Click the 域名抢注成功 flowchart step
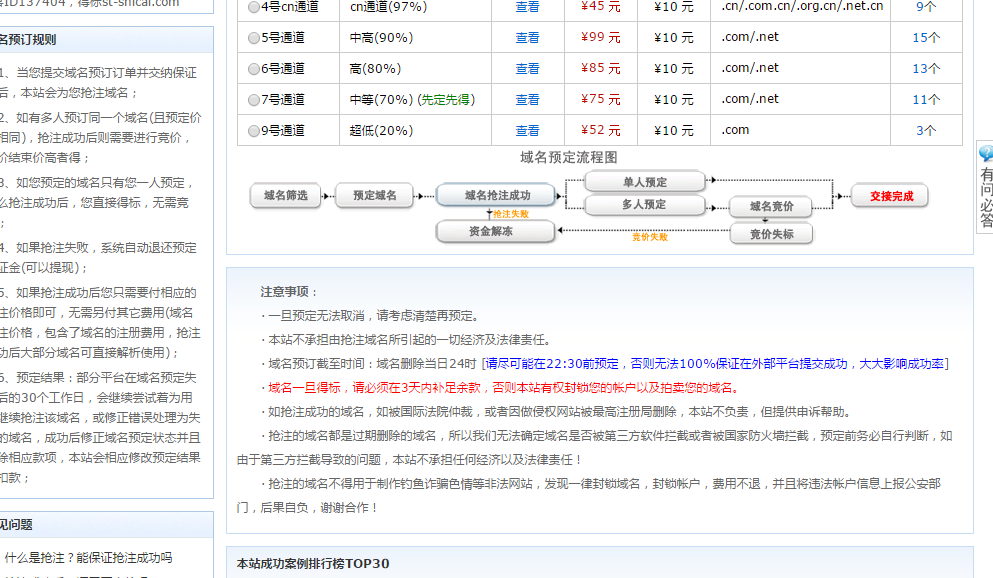The image size is (993, 578). 497,196
